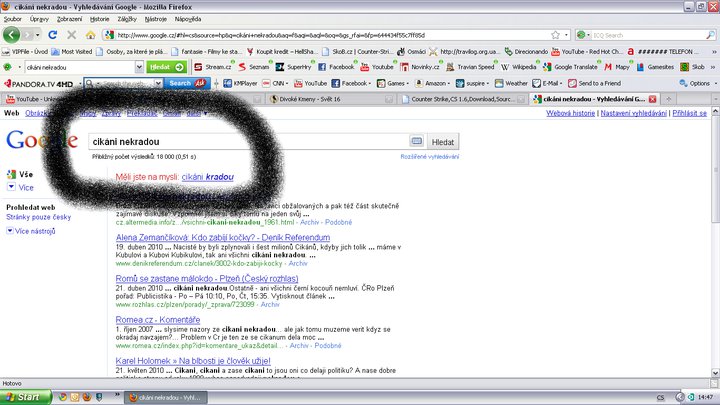Screen dimensions: 720x405
Task: Select Stránky pouze česky filter
Action: click(x=39, y=216)
